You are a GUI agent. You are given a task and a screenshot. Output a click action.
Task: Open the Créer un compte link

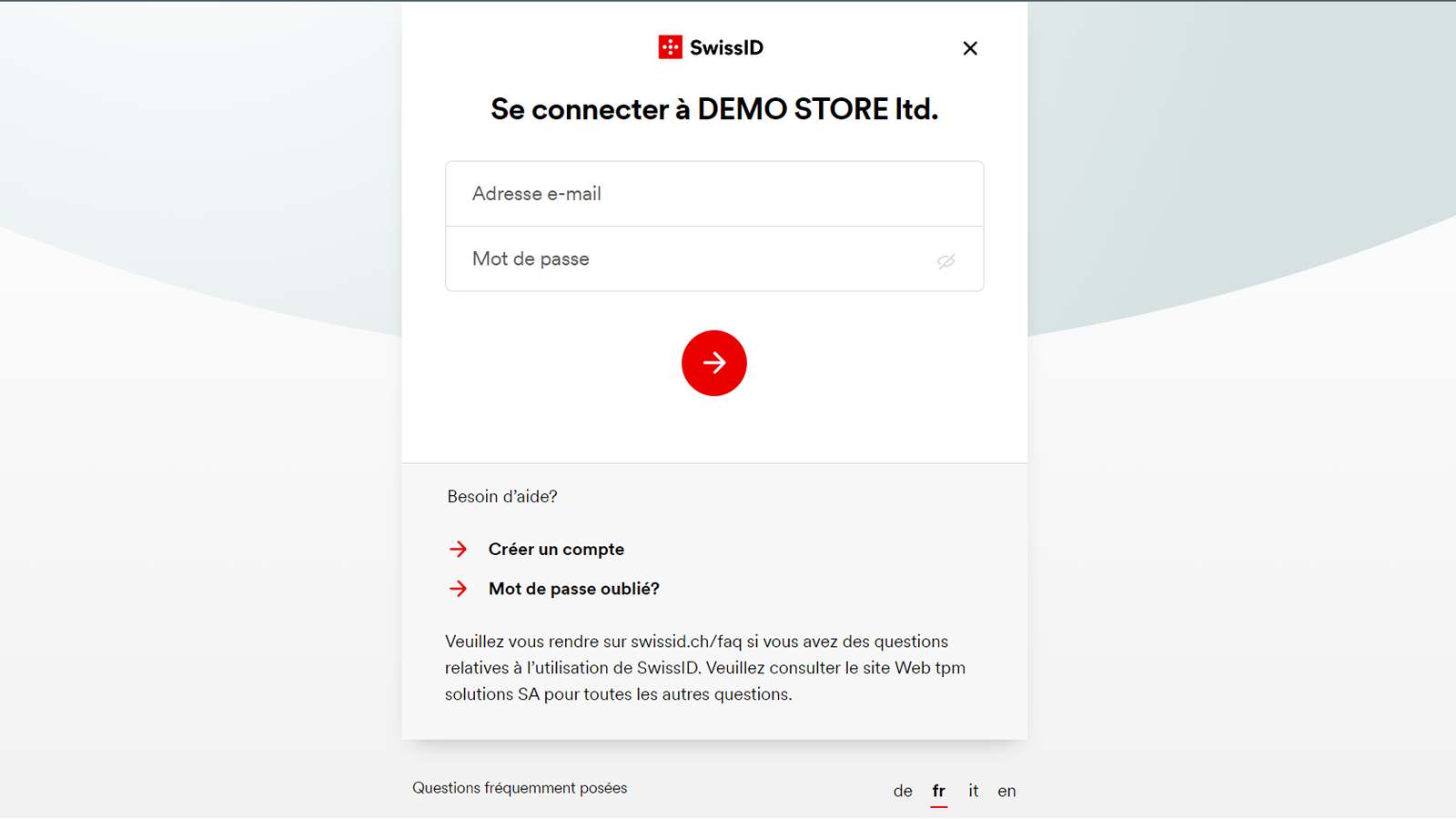(556, 550)
